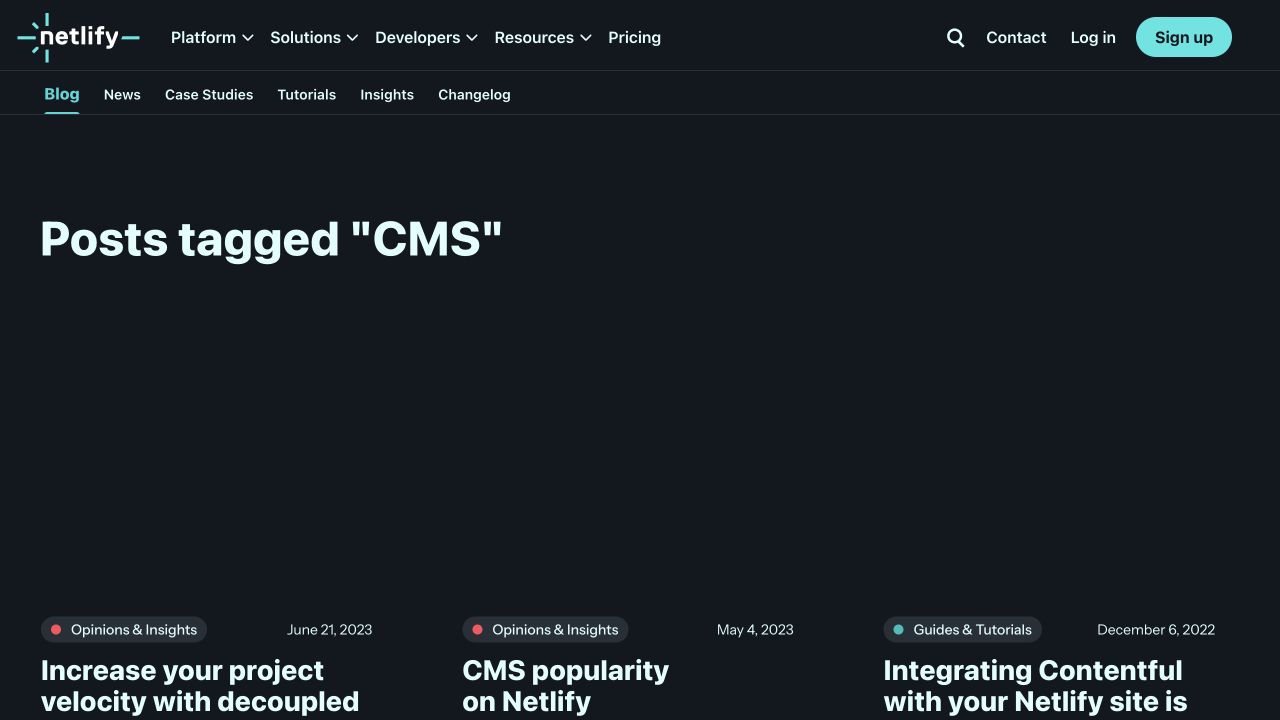The image size is (1280, 720).
Task: Open the Changelog tab
Action: [x=474, y=95]
